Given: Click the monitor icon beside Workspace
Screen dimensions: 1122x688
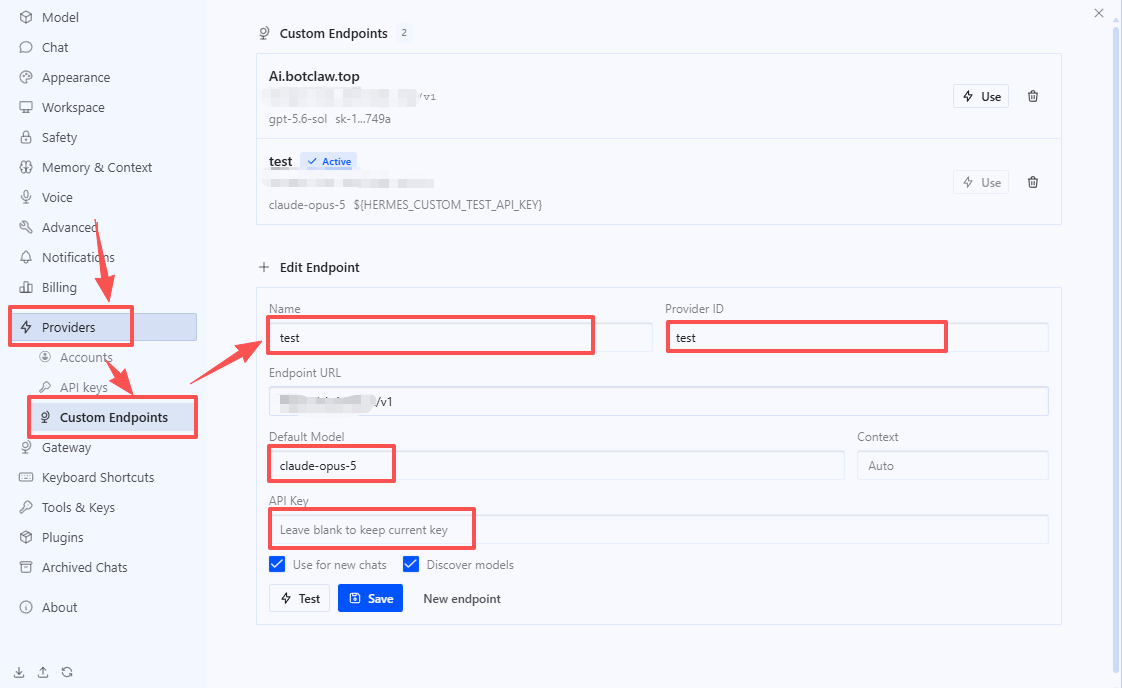Looking at the screenshot, I should pos(26,107).
